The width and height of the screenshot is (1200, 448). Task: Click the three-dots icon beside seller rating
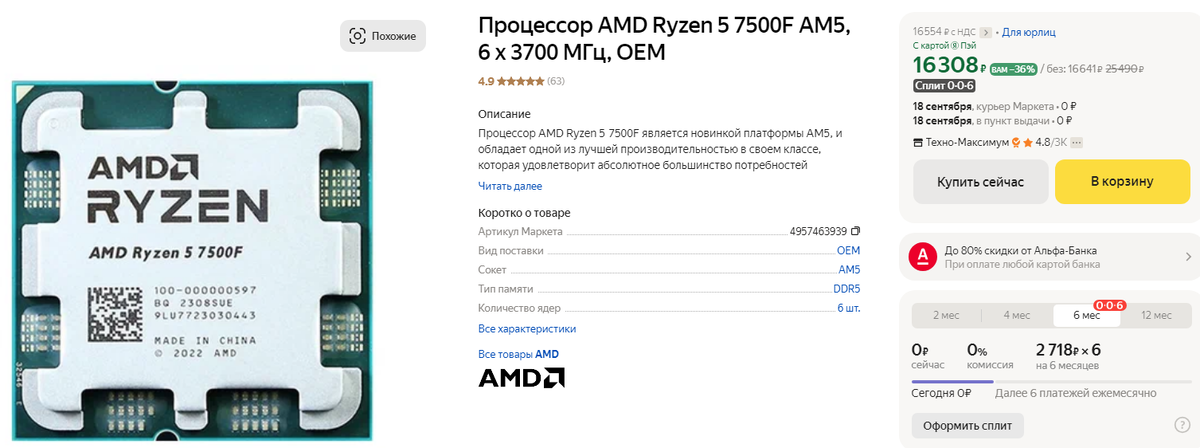click(1077, 142)
